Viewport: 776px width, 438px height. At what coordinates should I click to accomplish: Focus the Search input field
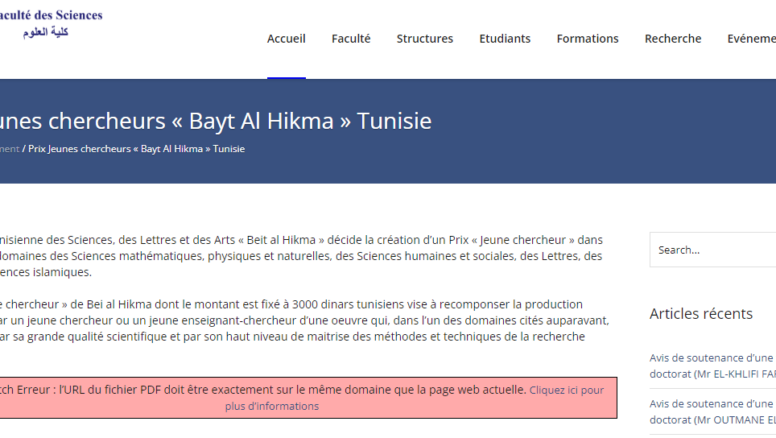[713, 250]
